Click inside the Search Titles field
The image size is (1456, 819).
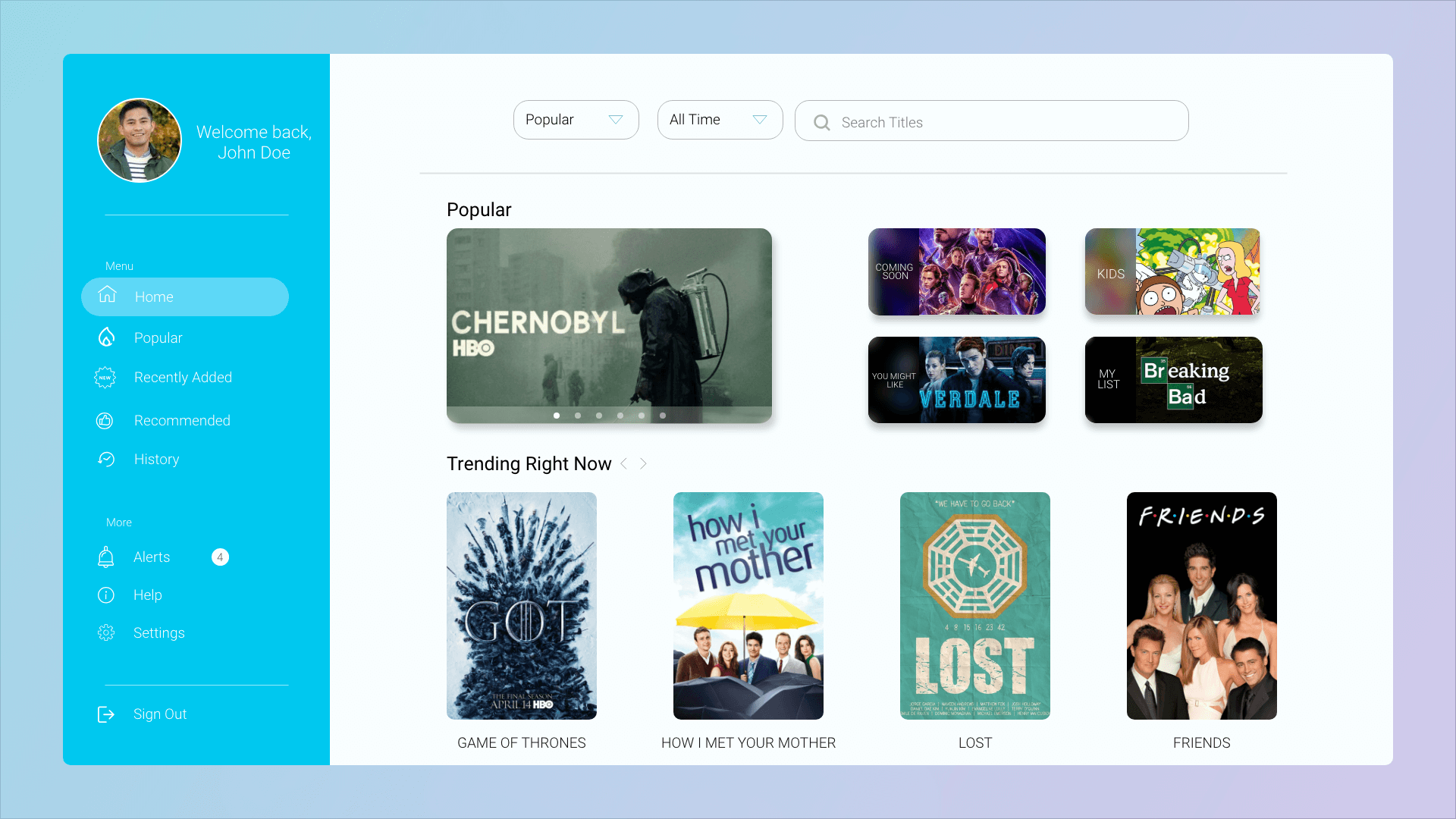(x=992, y=121)
